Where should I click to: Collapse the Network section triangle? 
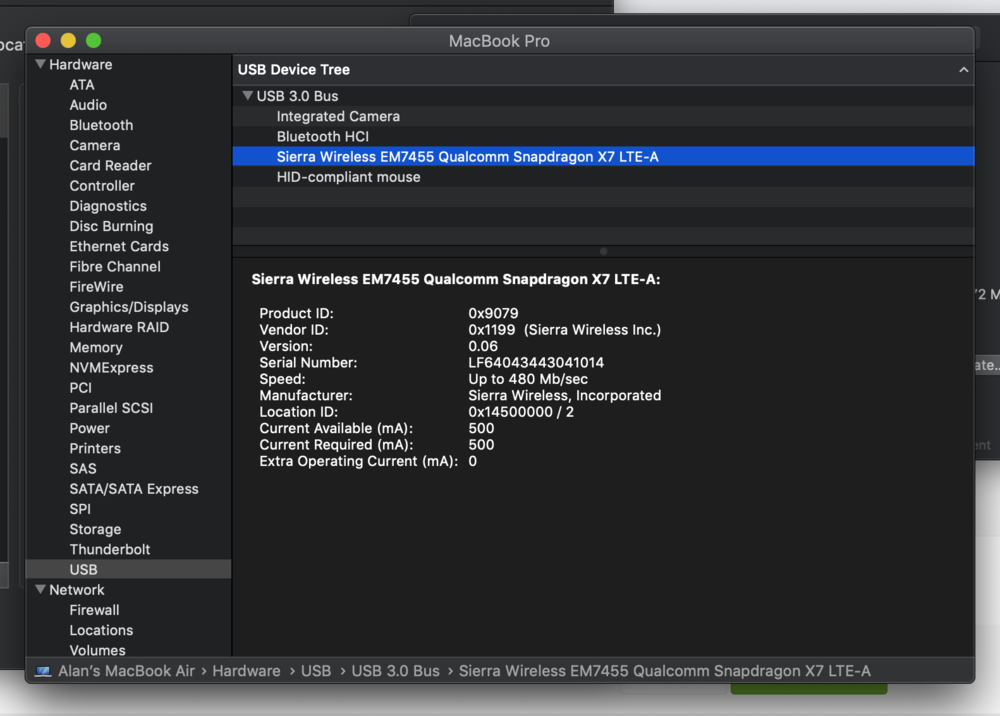pyautogui.click(x=40, y=590)
